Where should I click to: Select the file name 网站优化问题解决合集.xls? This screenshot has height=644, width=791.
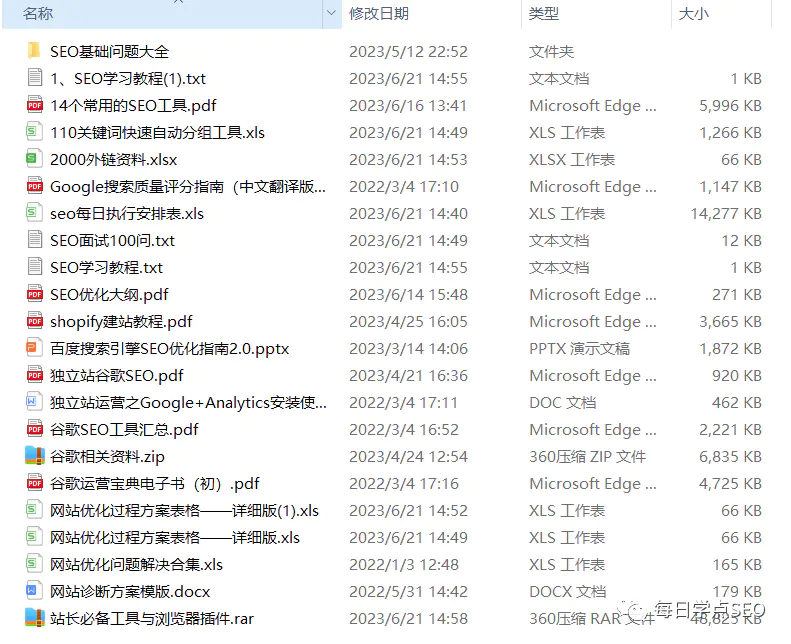136,565
